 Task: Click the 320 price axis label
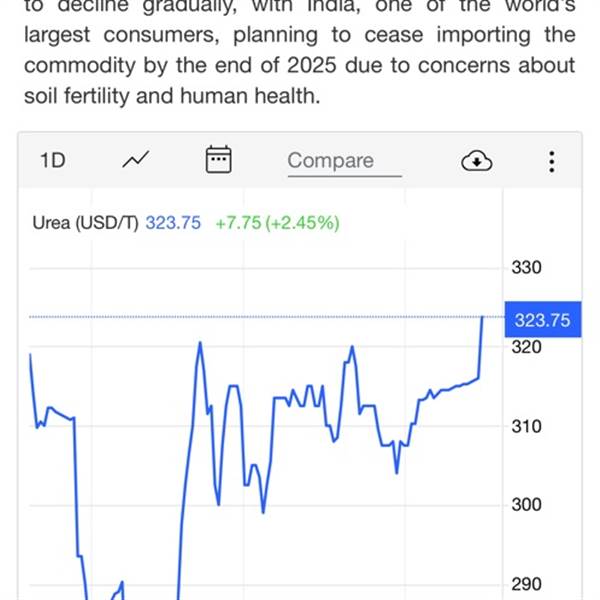point(526,347)
